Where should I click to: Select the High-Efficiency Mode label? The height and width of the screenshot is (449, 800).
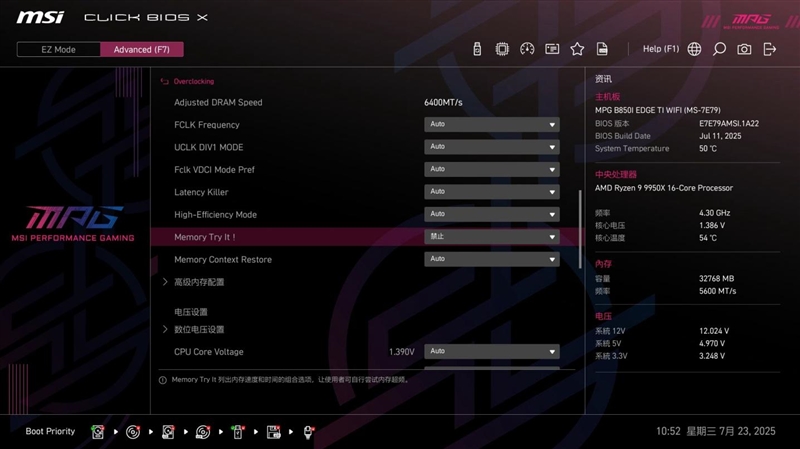(x=215, y=215)
